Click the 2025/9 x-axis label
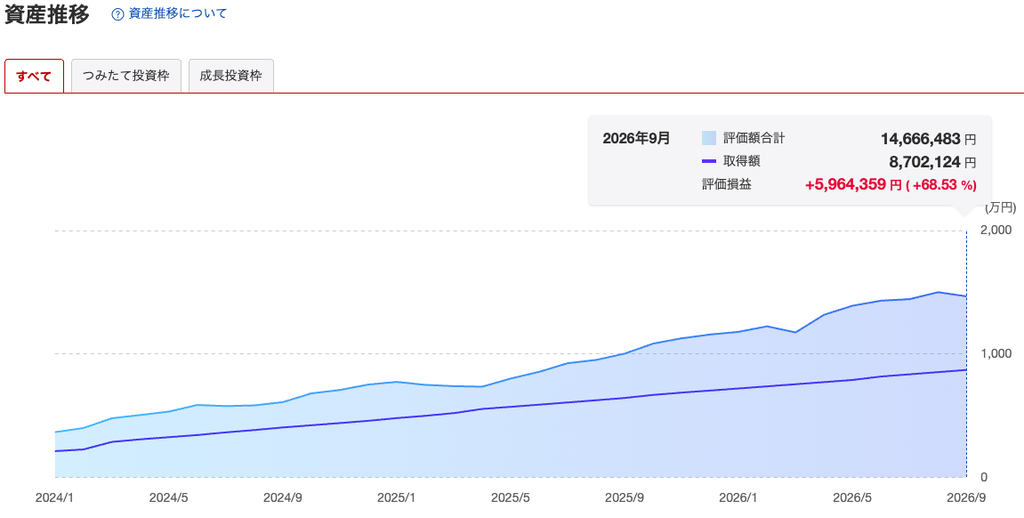The height and width of the screenshot is (518, 1024). 624,498
